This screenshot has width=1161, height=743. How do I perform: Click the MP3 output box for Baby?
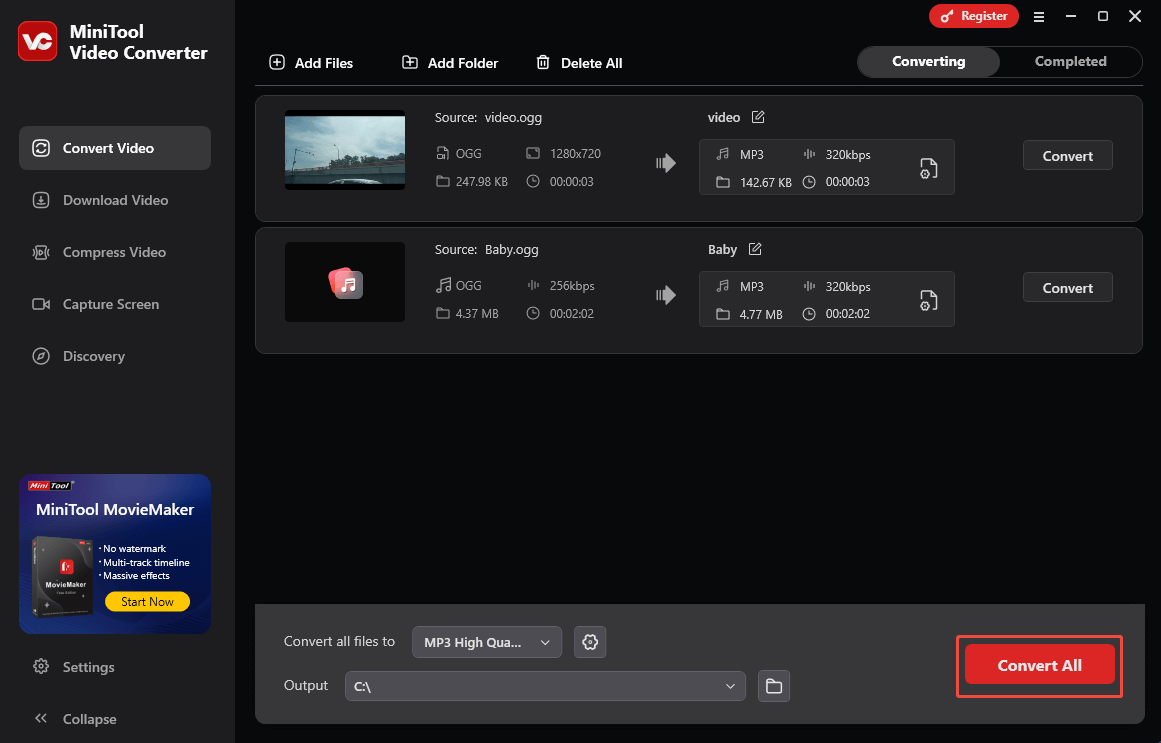[826, 299]
